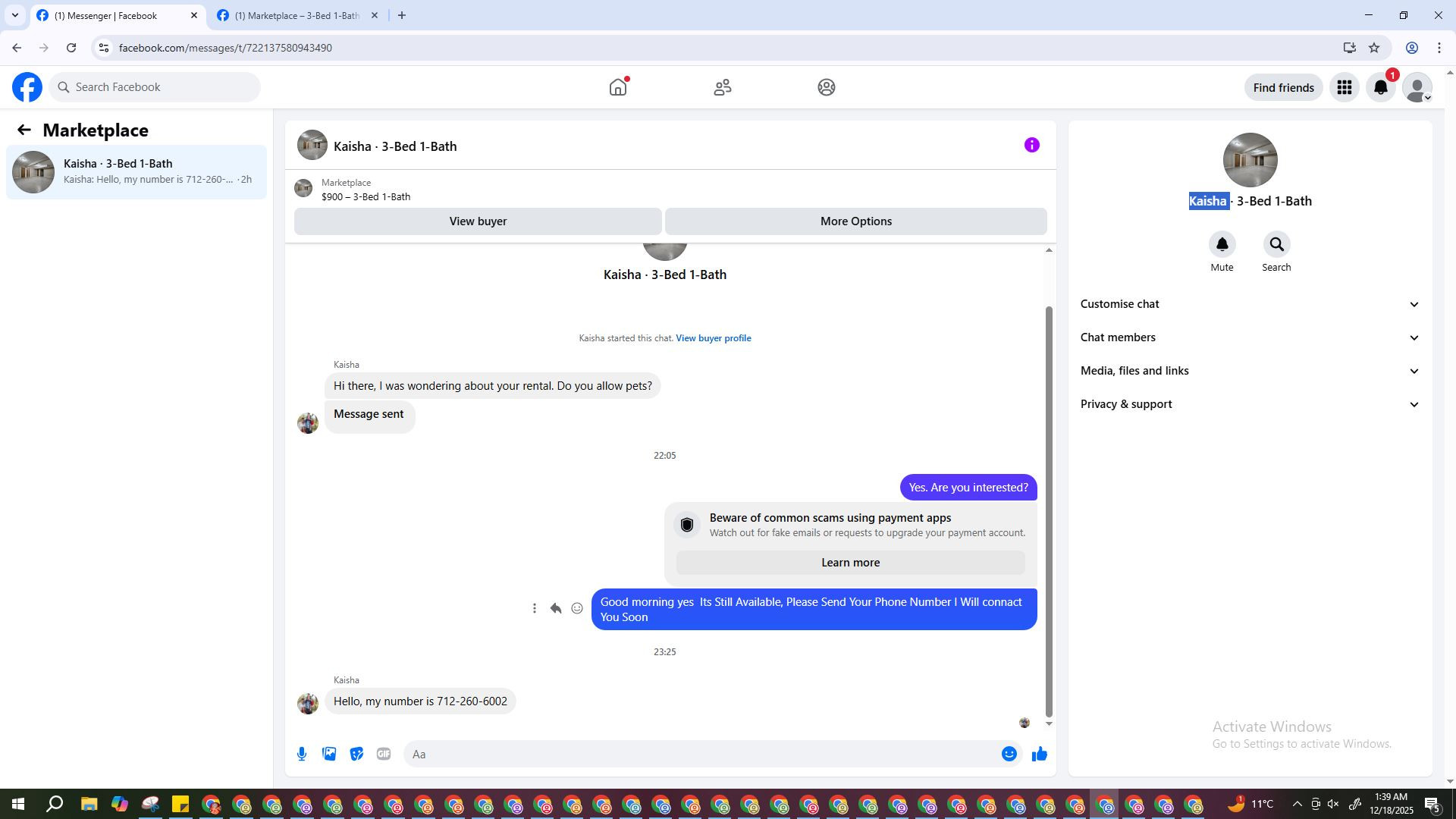This screenshot has width=1456, height=819.
Task: Reply to the Good morning message
Action: click(556, 608)
